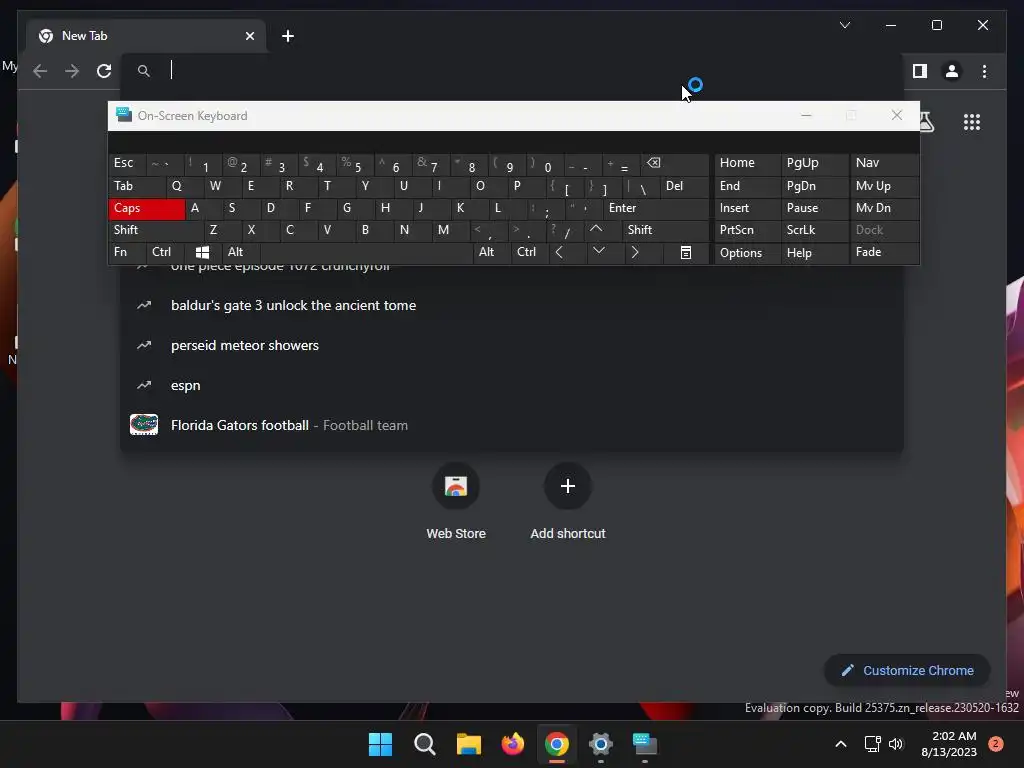Click the Options key on keyboard

[748, 252]
